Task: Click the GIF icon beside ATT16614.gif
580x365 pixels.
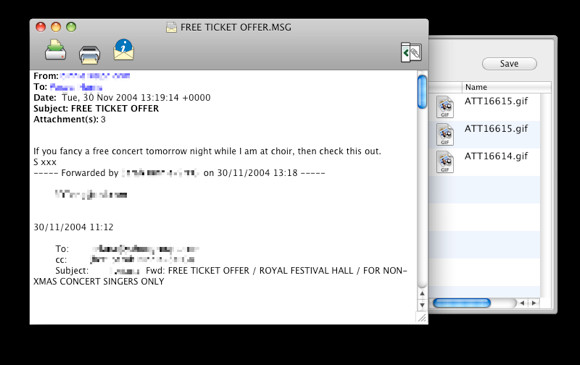Action: click(445, 162)
